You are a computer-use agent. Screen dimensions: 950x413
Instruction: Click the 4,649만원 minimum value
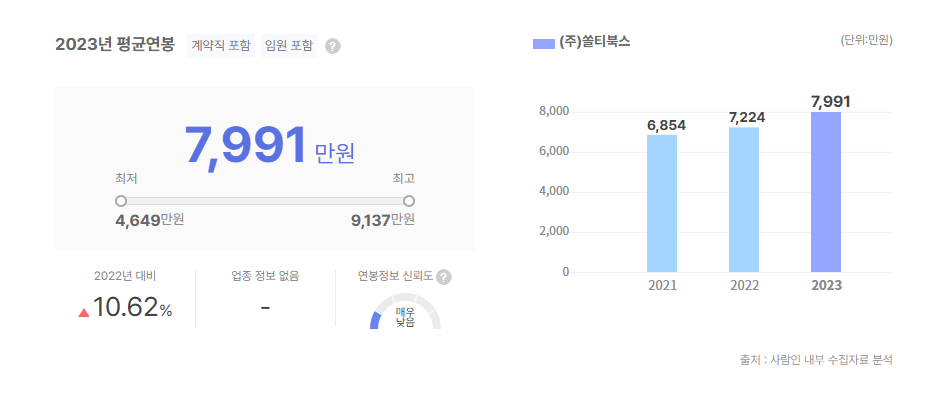(150, 220)
